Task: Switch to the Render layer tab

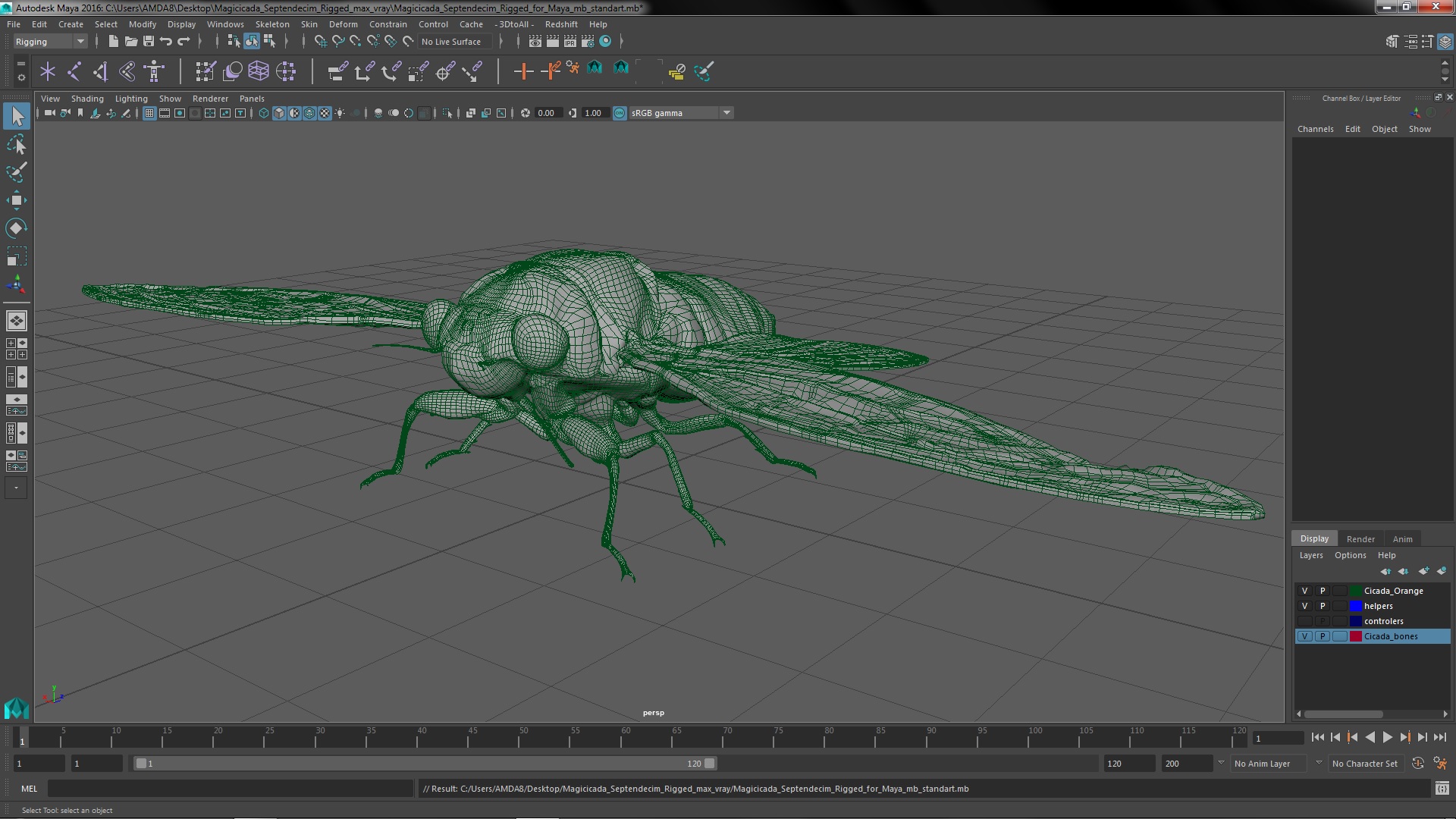Action: (x=1360, y=538)
